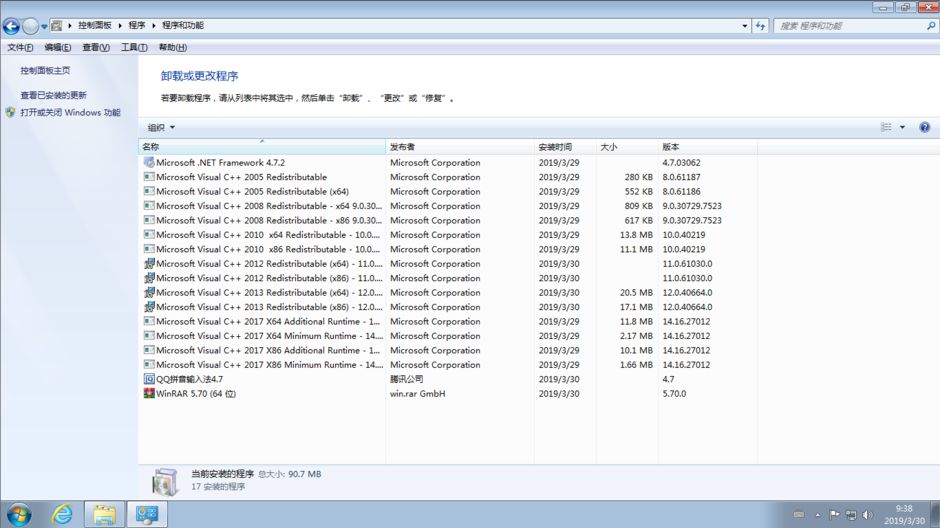940x528 pixels.
Task: Launch Internet Explorer from taskbar
Action: pos(62,514)
